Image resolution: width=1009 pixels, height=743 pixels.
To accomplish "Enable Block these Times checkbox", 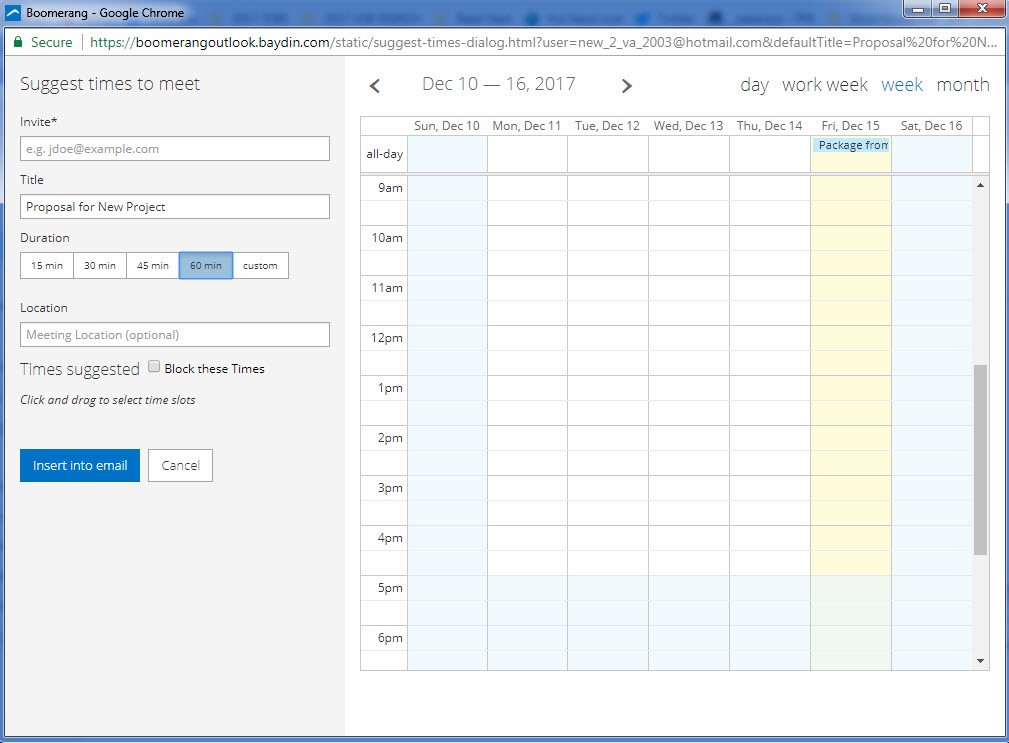I will 154,367.
